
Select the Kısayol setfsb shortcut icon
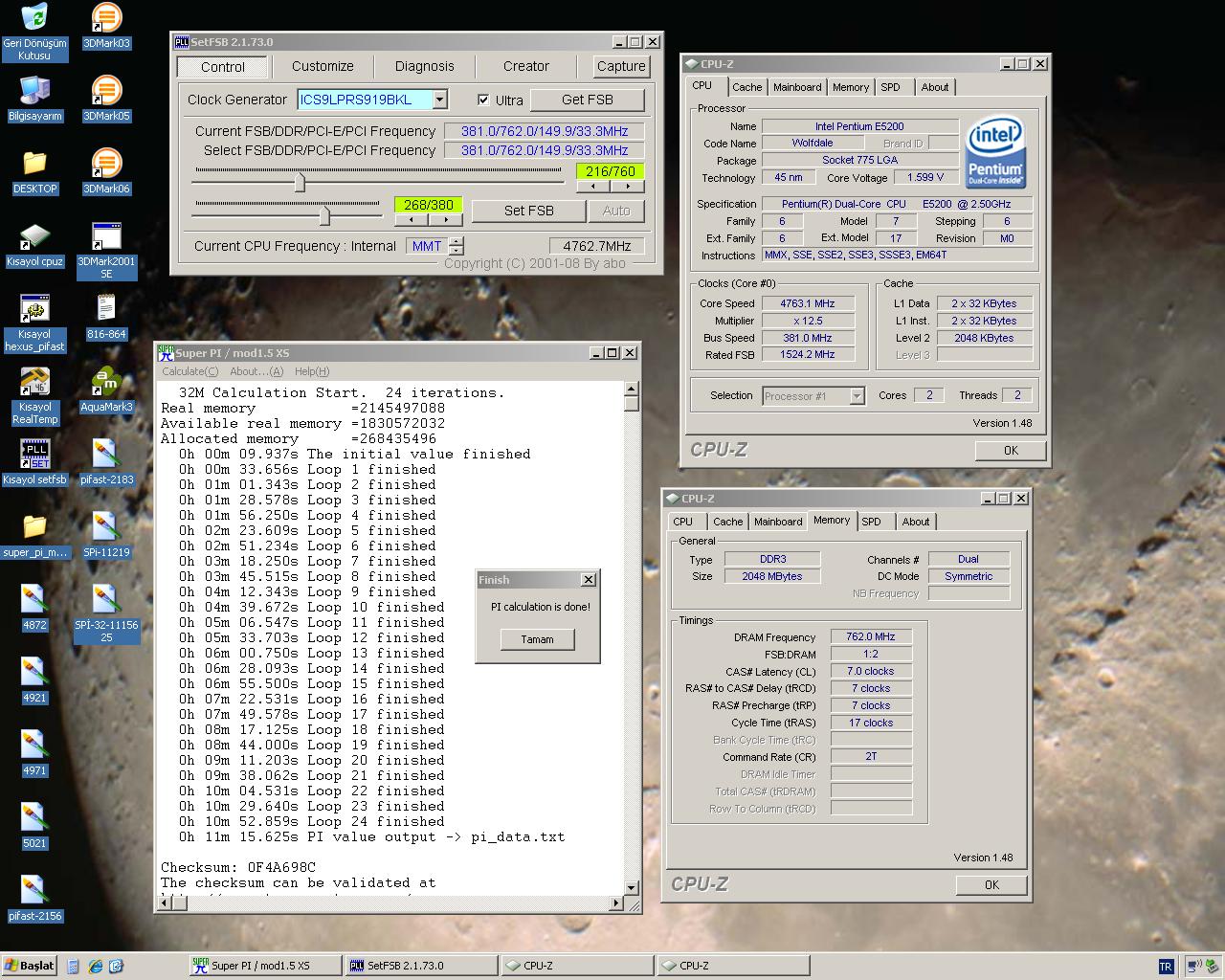point(34,463)
